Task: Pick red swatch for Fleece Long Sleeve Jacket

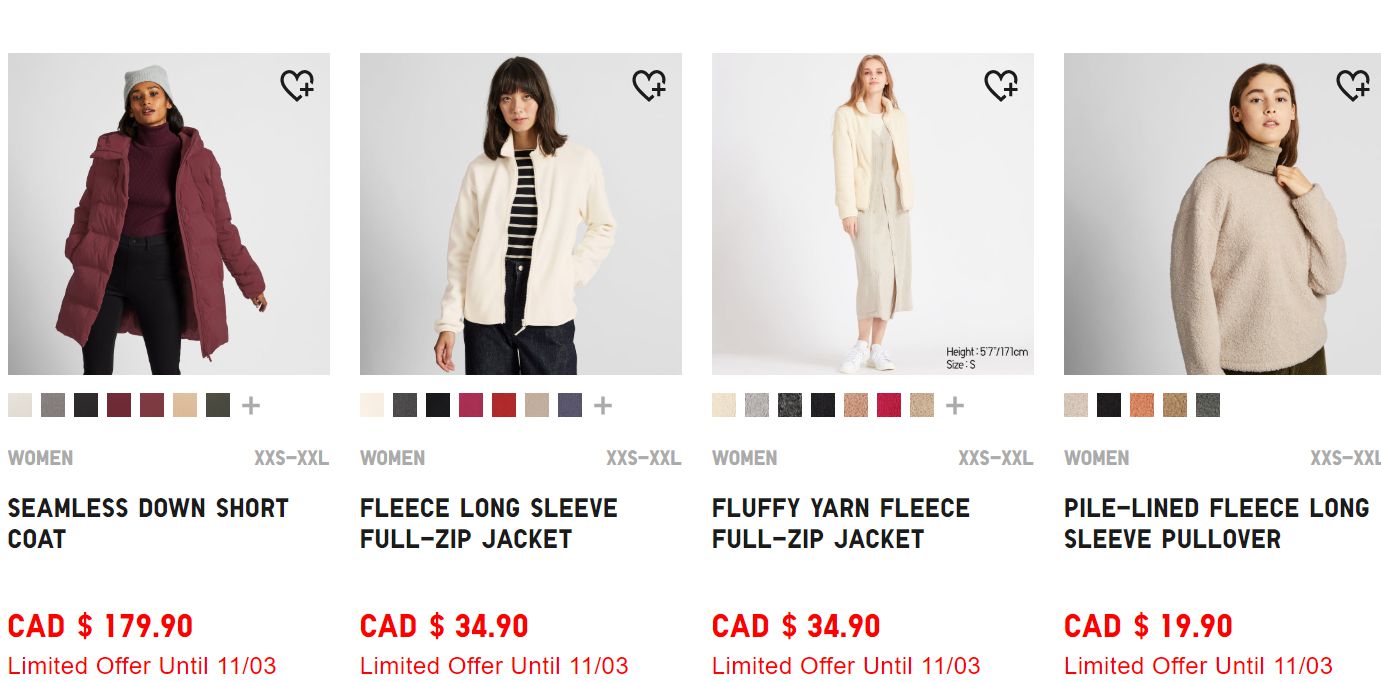Action: [504, 405]
